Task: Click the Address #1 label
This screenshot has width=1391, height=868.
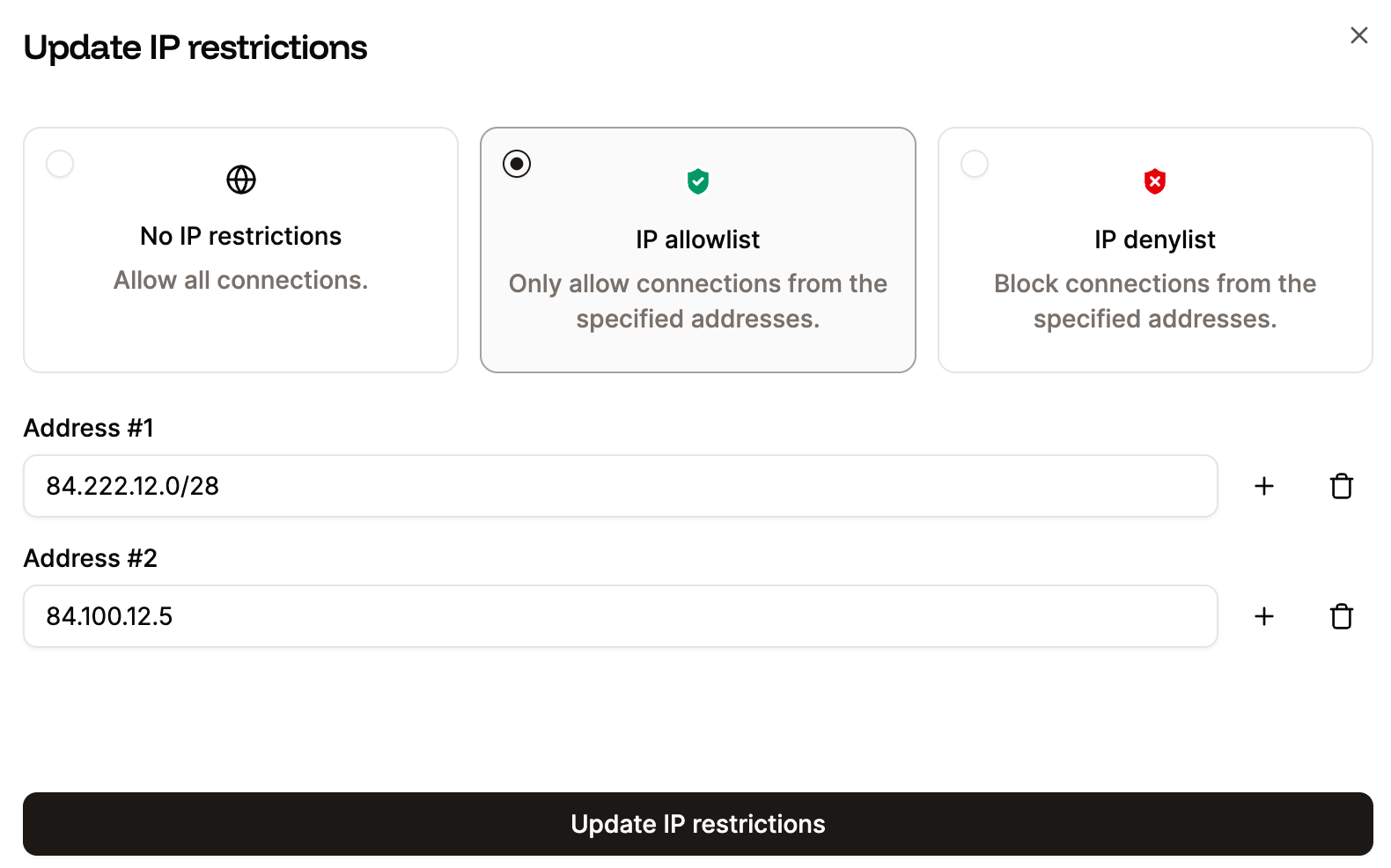Action: (88, 428)
